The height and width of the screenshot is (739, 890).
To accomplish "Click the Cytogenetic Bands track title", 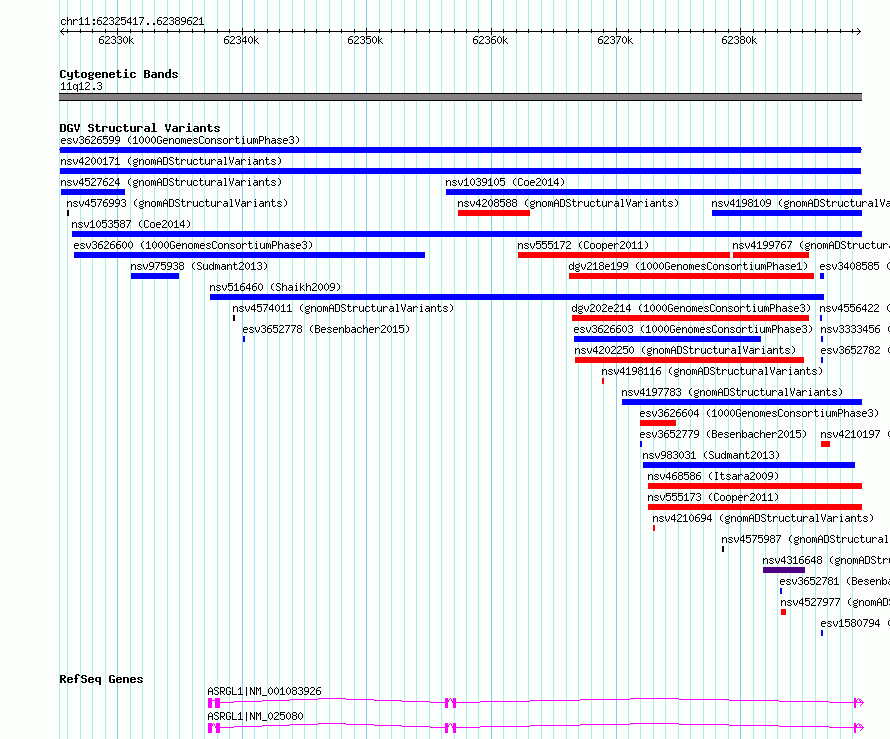I will tap(119, 74).
